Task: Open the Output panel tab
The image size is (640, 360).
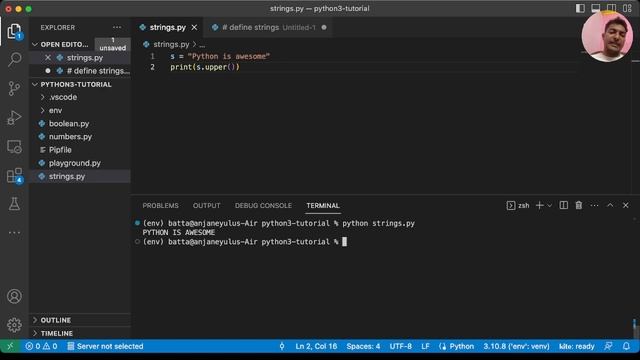Action: click(x=207, y=205)
